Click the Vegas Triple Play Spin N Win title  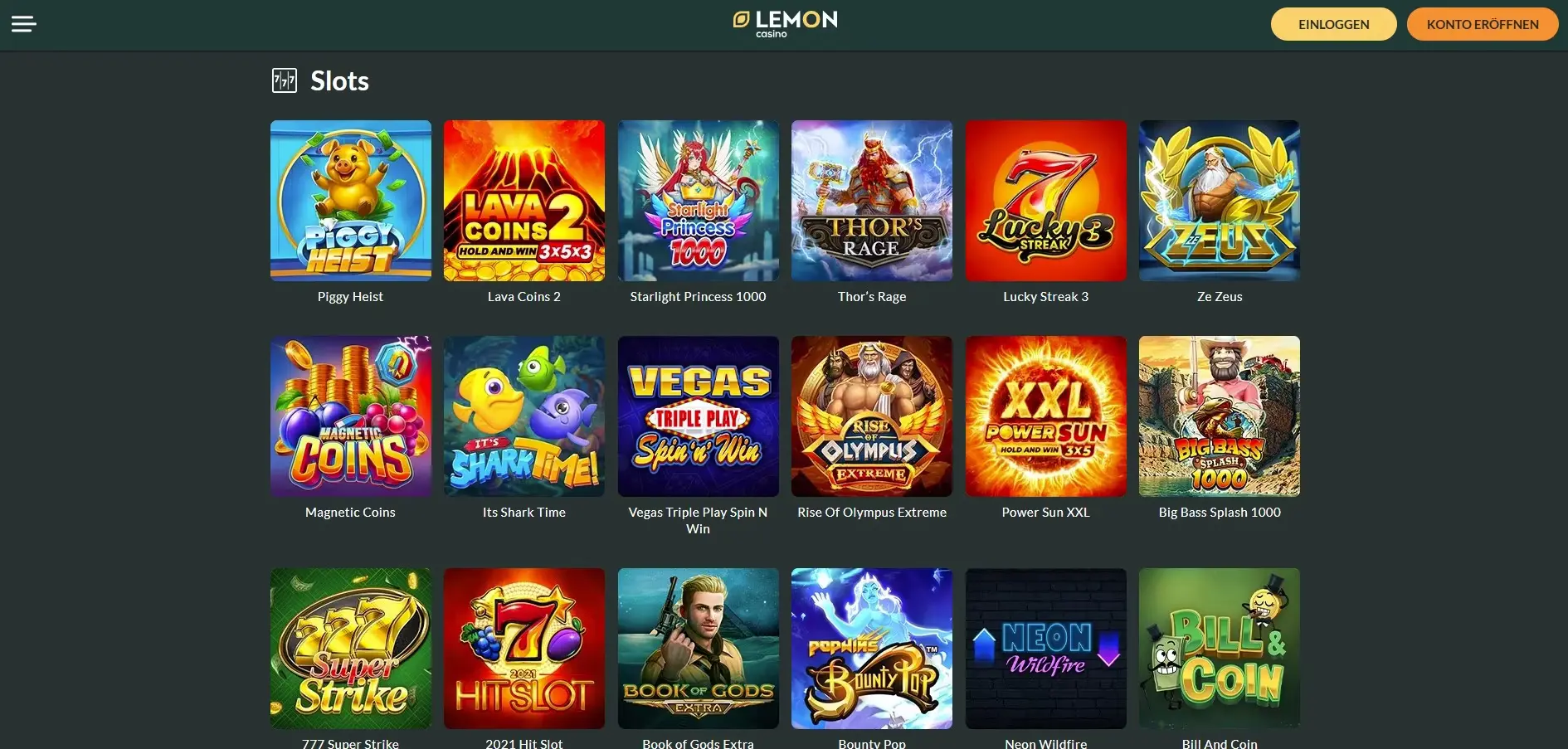[x=699, y=520]
